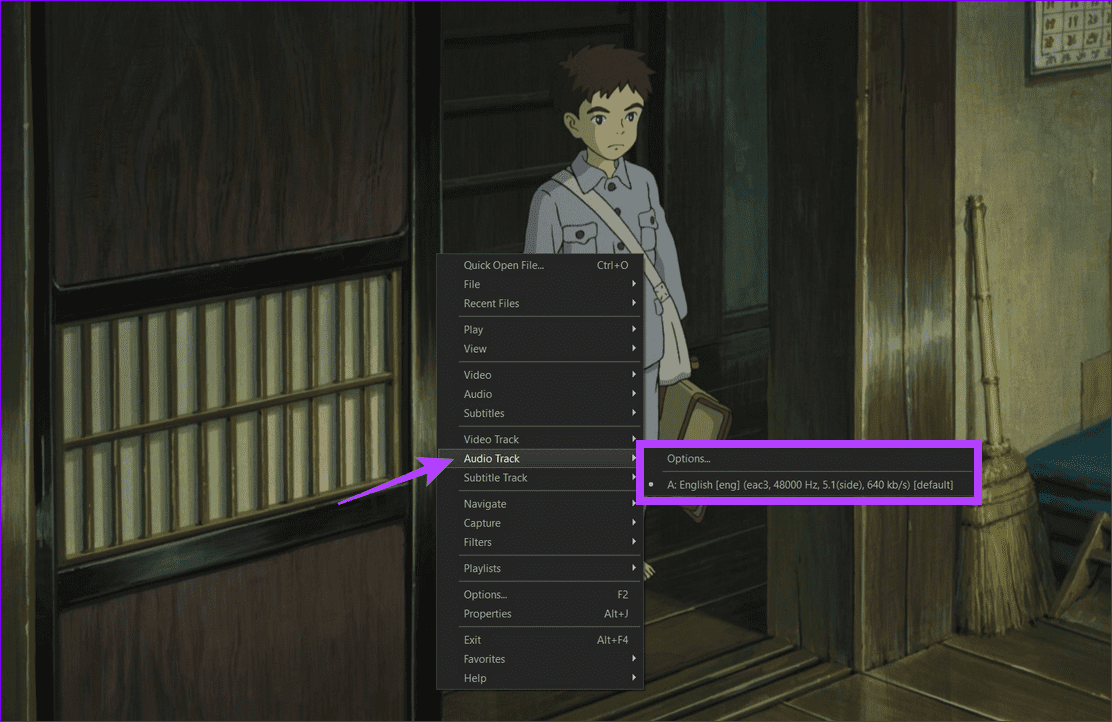Open the File submenu
Viewport: 1112px width, 722px height.
click(x=540, y=284)
